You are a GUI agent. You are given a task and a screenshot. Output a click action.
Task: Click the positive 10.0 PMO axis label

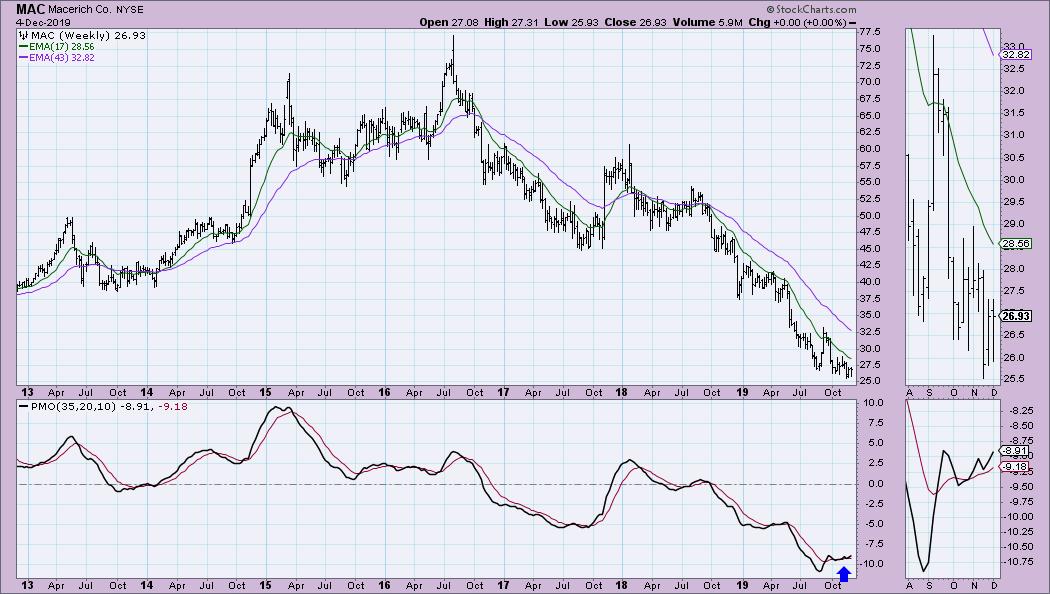click(x=873, y=402)
